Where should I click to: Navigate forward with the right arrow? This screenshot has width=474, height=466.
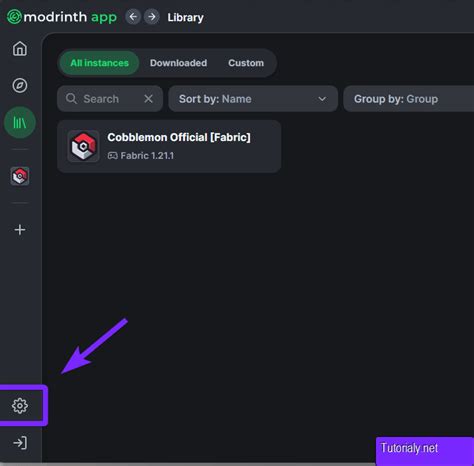152,17
